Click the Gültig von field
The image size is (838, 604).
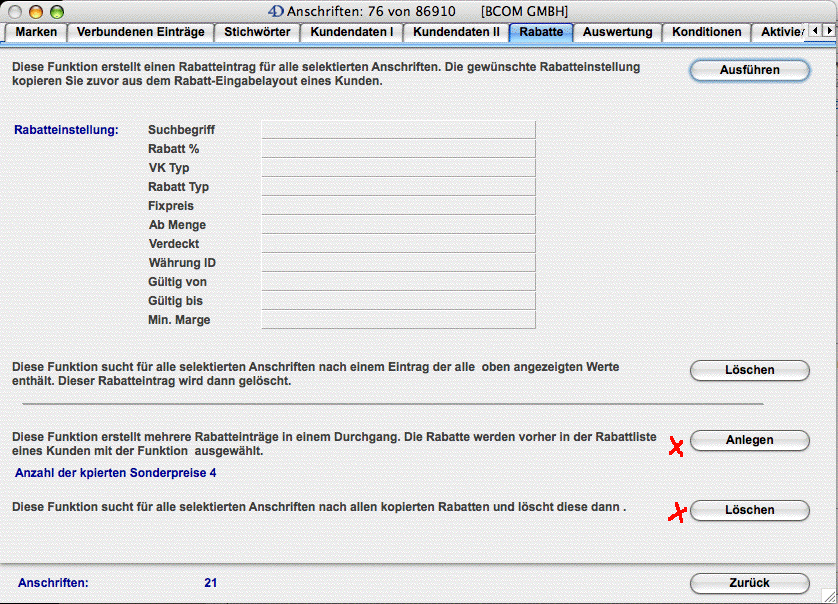(x=398, y=282)
